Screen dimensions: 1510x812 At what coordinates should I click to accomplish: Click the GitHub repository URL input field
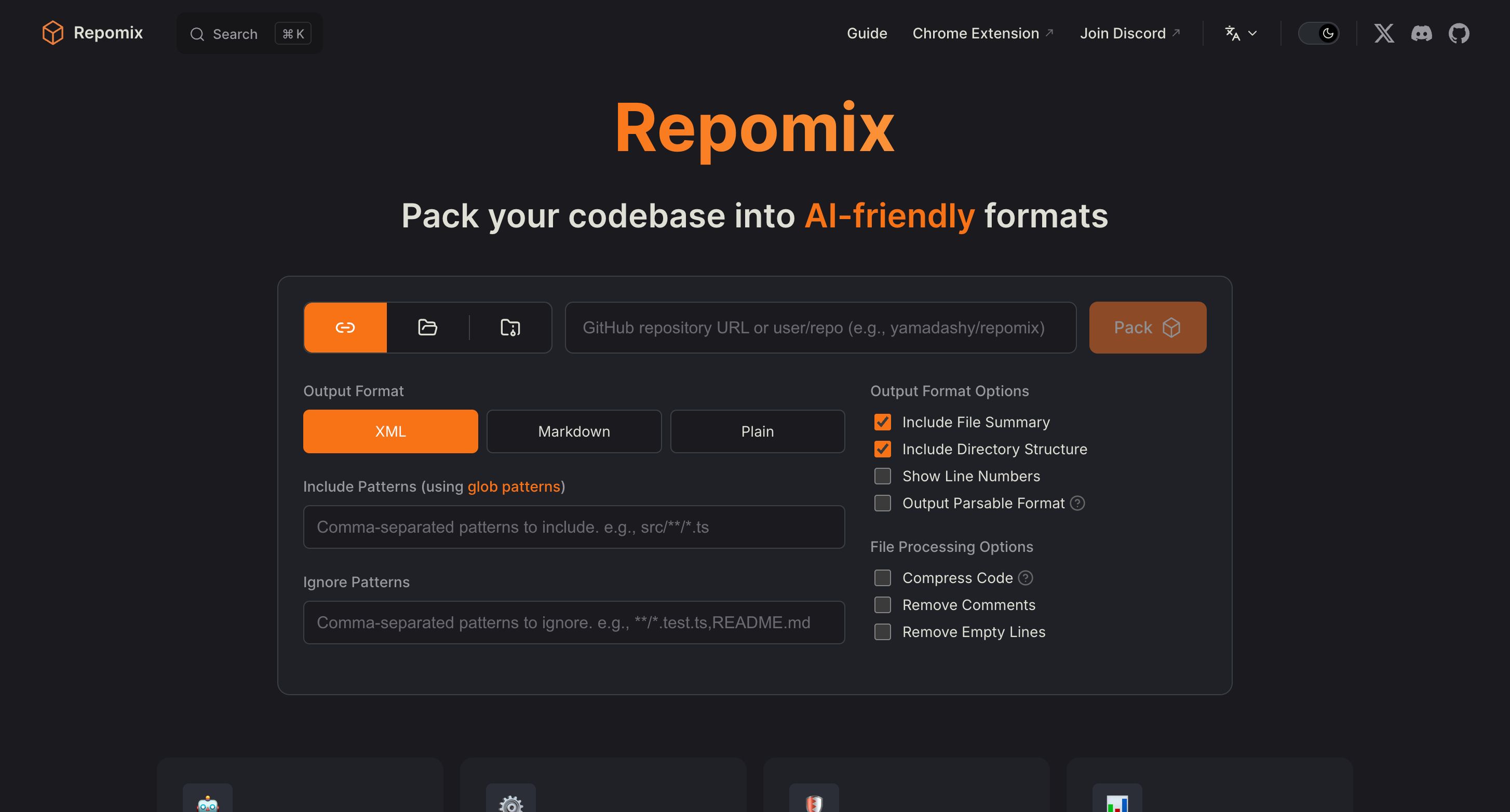820,327
